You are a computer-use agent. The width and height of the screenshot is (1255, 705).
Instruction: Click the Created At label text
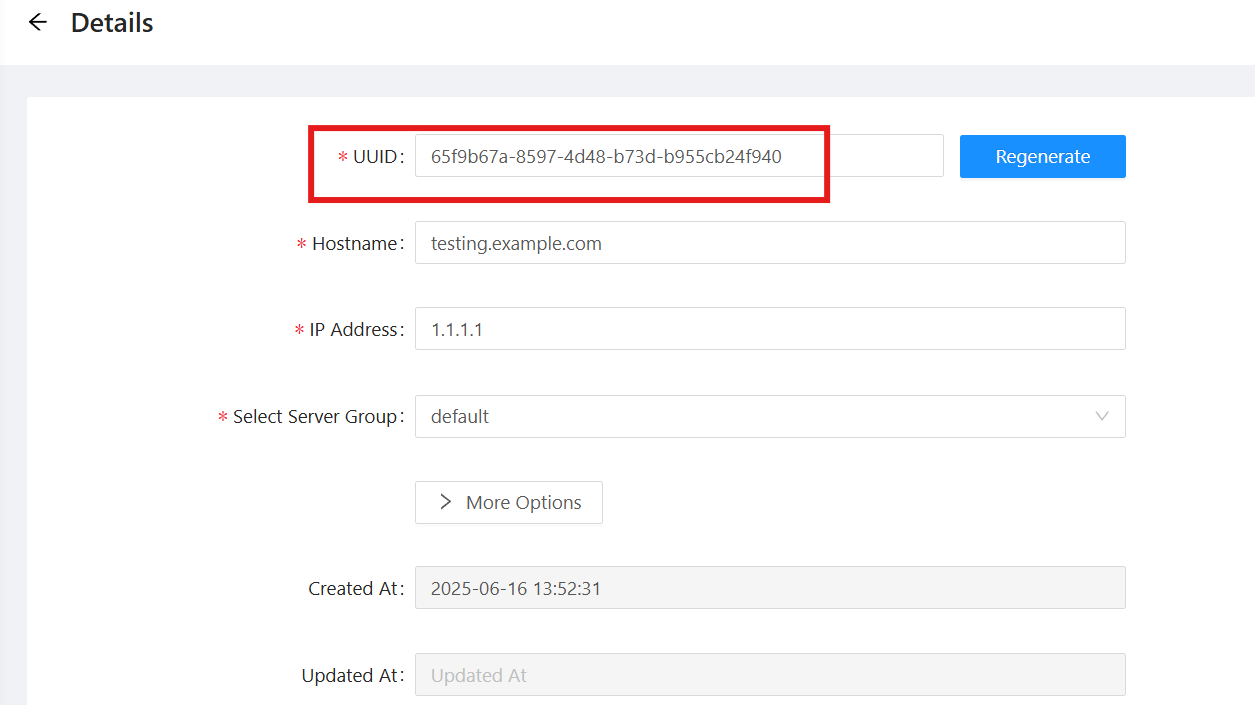pos(354,589)
